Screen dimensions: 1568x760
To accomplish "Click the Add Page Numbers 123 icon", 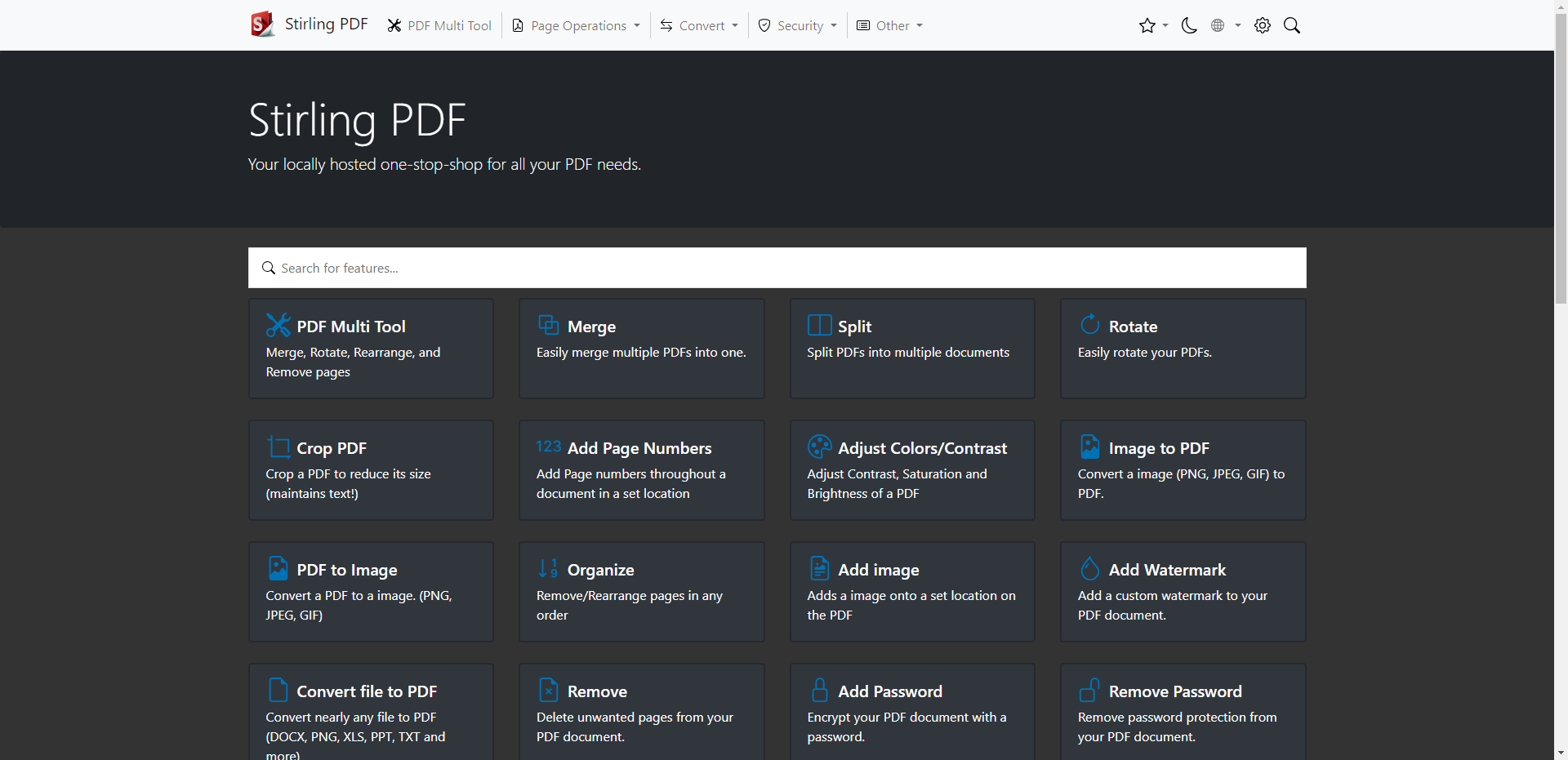I will (x=548, y=447).
